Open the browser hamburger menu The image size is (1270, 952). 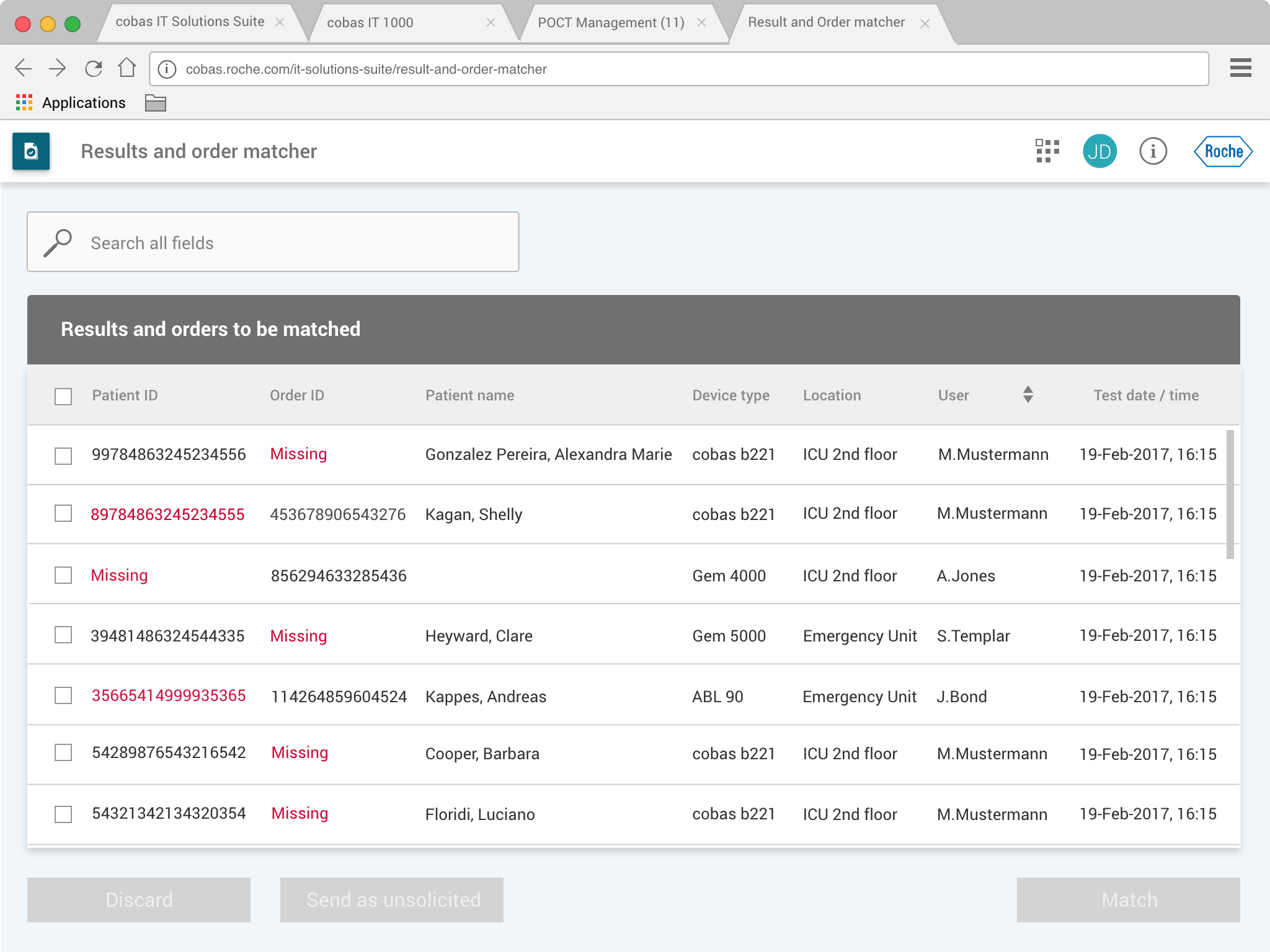[x=1240, y=68]
